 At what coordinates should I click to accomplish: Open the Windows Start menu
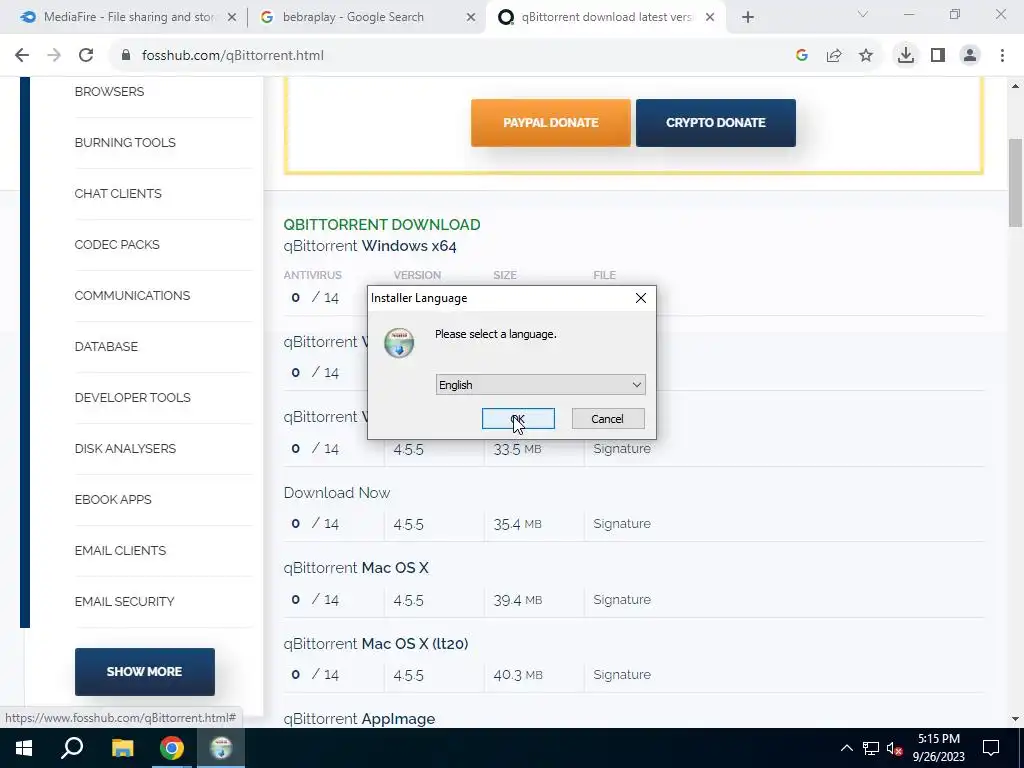pyautogui.click(x=24, y=748)
